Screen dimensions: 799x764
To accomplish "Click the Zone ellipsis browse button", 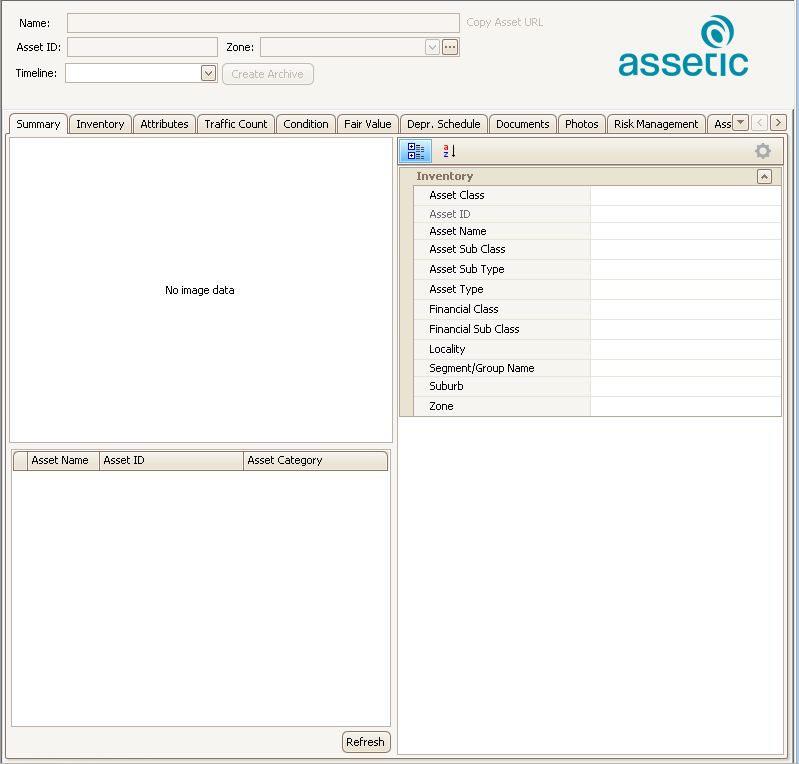I will [x=450, y=47].
